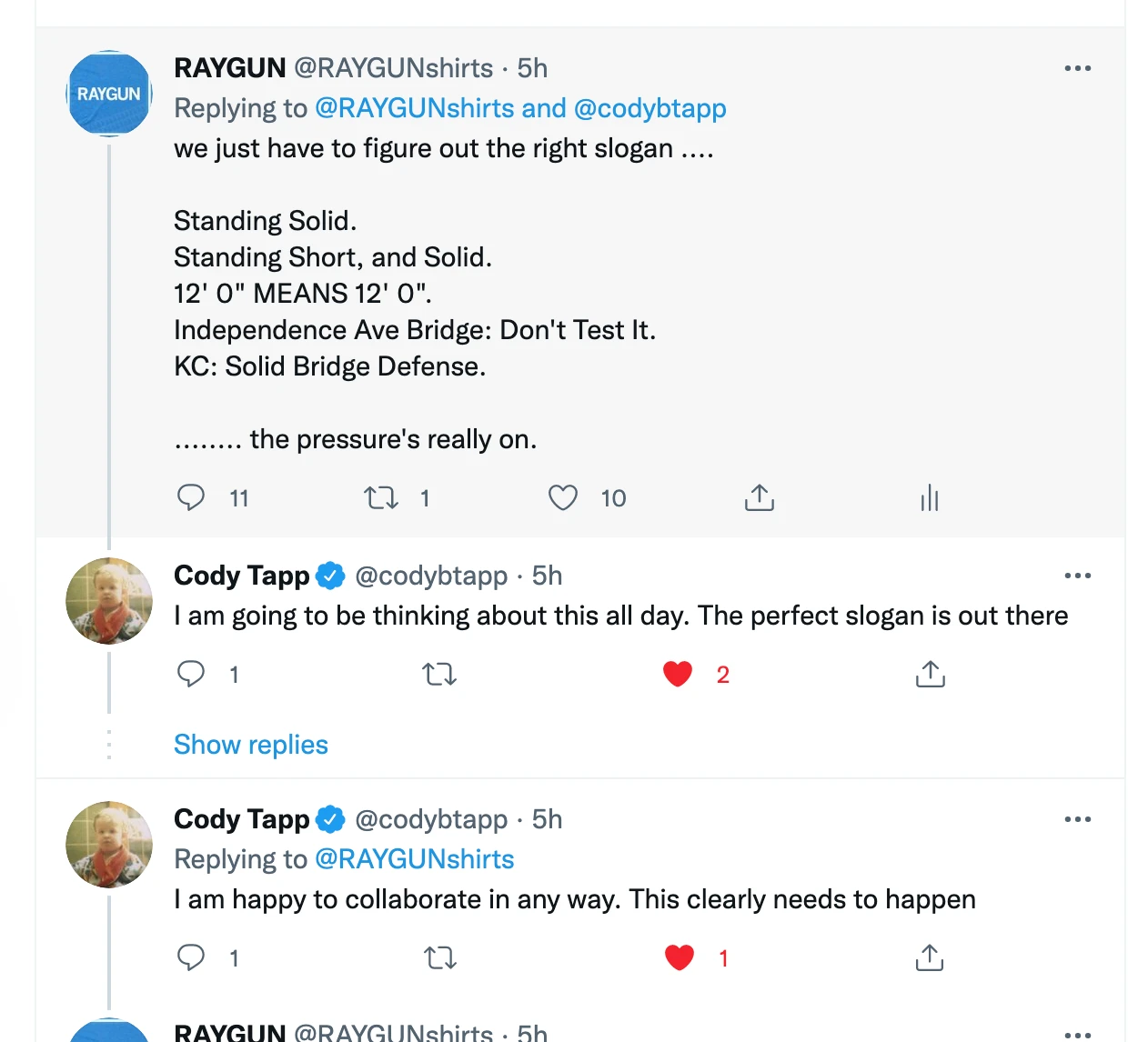
Task: Reply to RAYGUN's slogan tweet
Action: 191,497
